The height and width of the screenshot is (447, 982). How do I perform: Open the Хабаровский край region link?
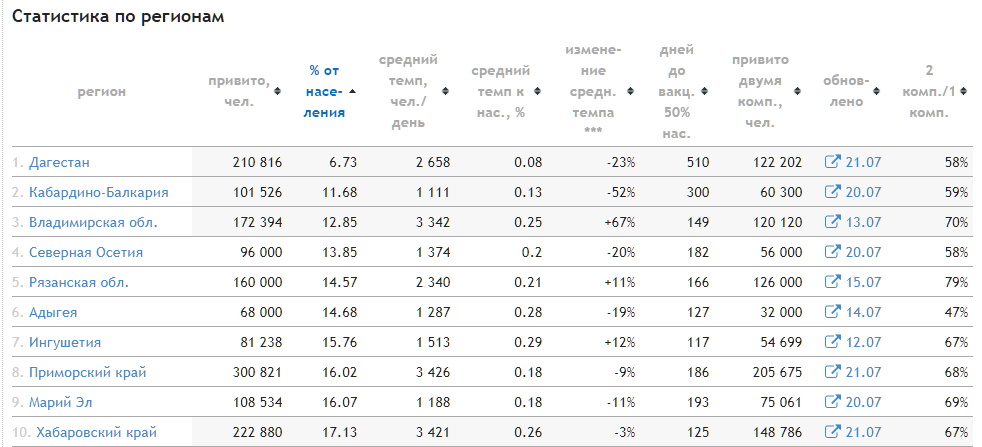click(x=96, y=432)
